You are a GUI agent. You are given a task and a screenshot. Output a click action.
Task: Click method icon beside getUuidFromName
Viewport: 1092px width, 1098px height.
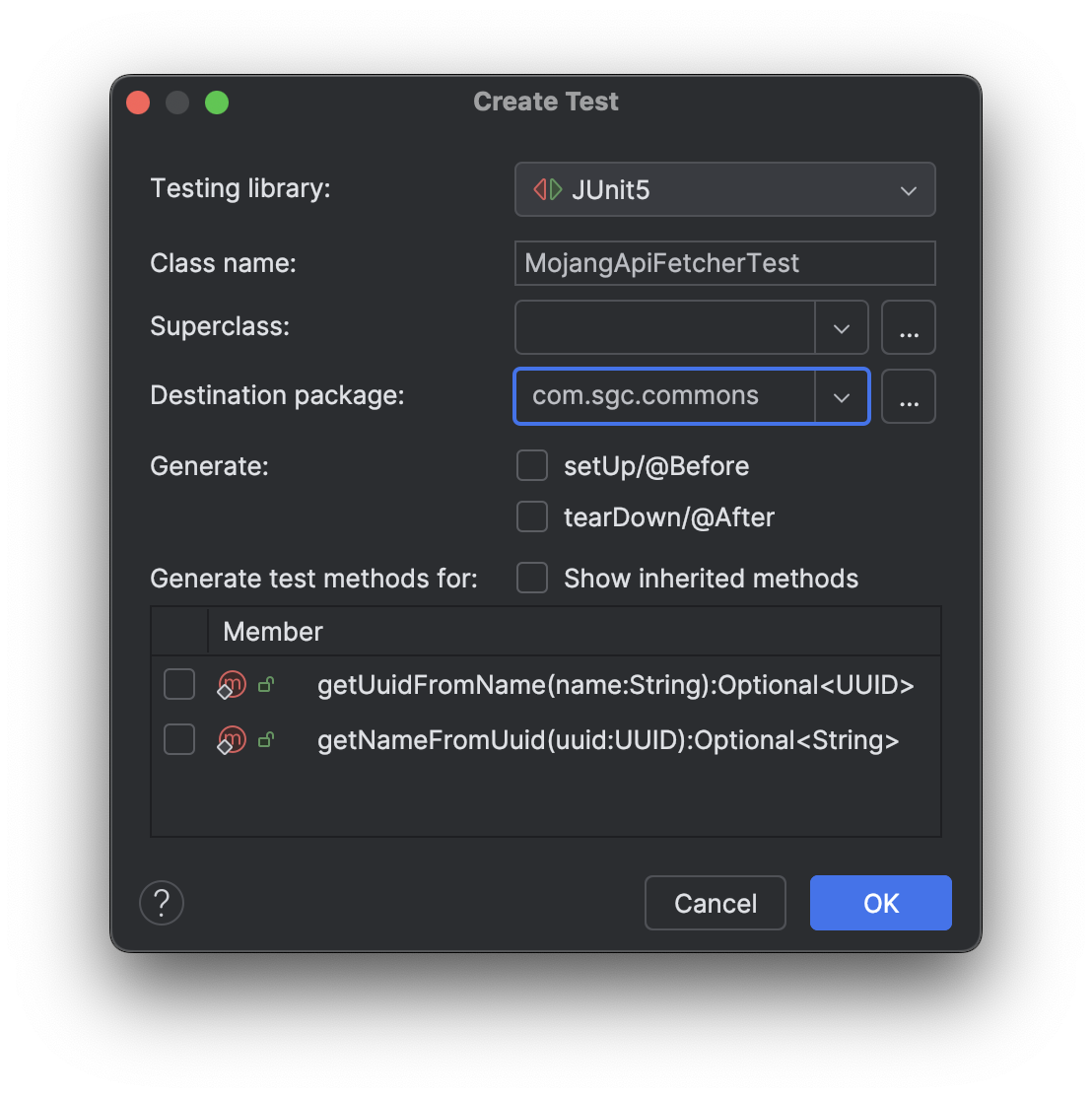click(232, 685)
